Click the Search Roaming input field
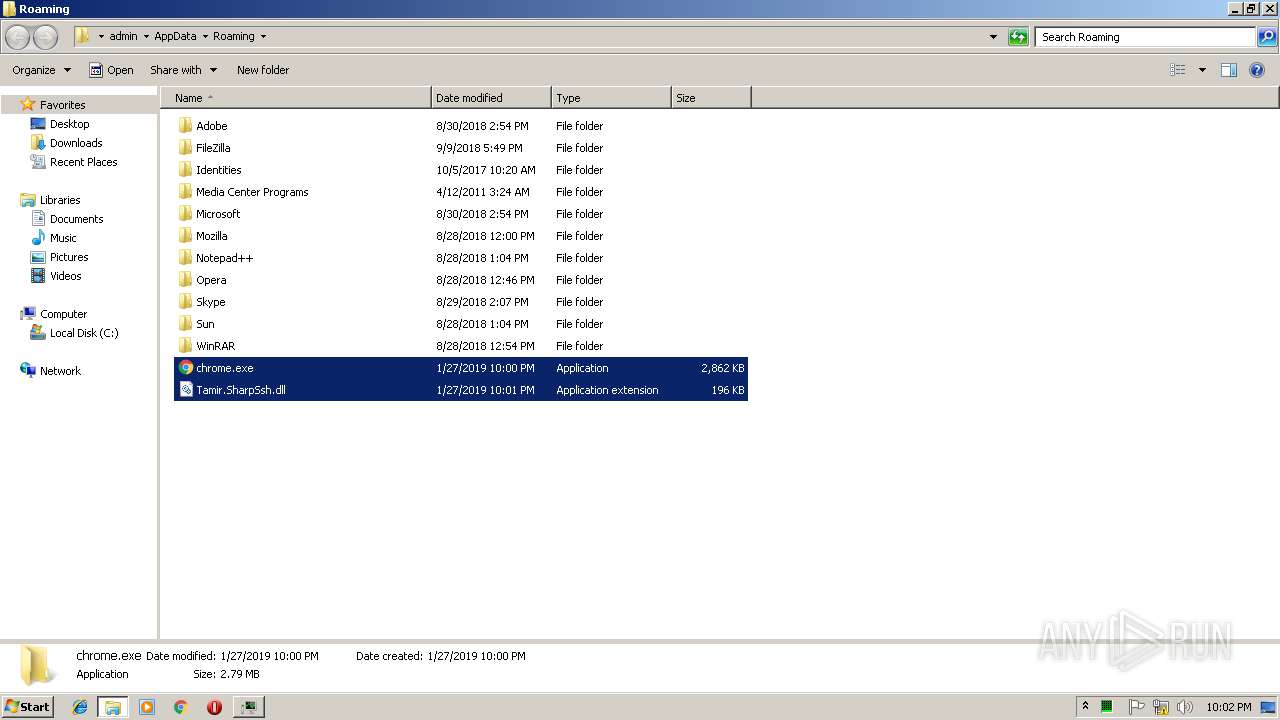Screen dimensions: 1280x720 (x=1145, y=37)
